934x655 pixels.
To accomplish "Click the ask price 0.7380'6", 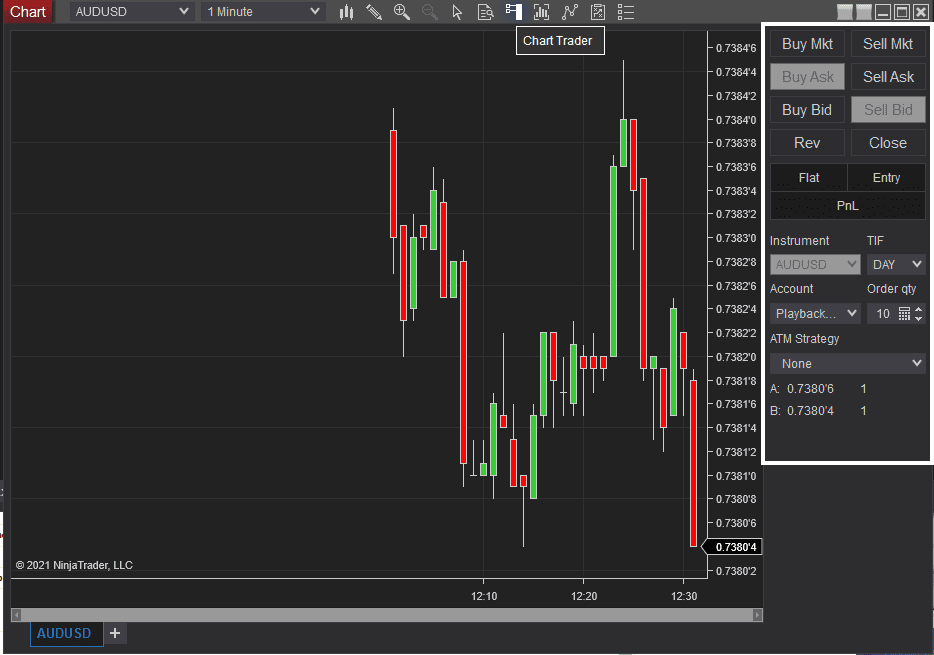I will click(811, 388).
